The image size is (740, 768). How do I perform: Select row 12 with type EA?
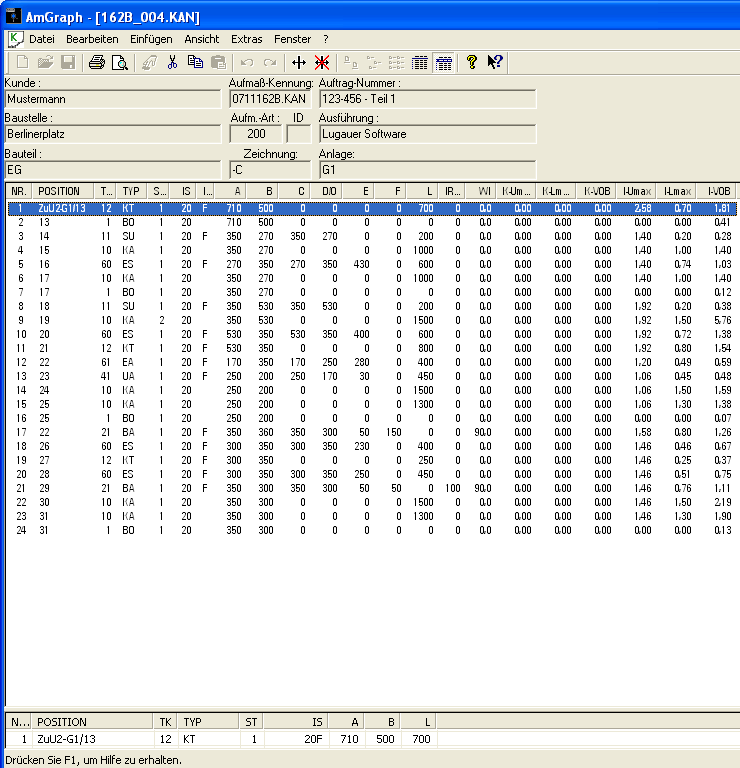coord(372,362)
